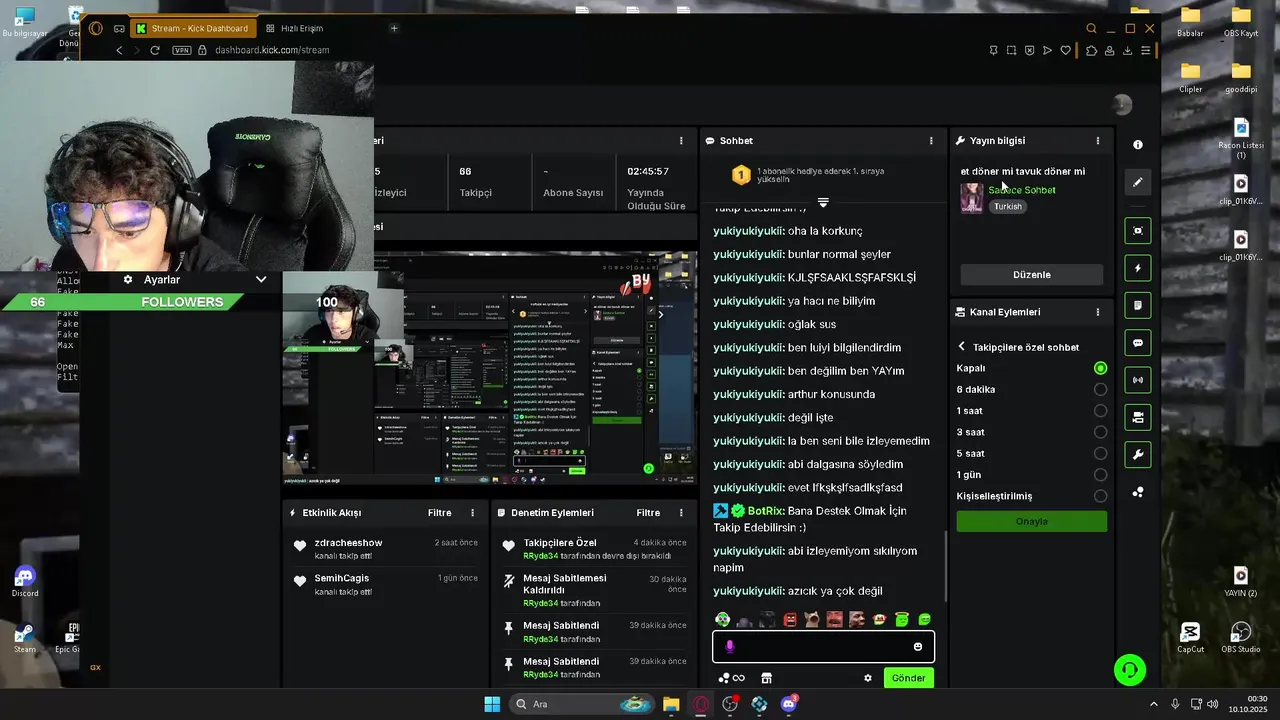Click the broadcast signal sidebar icon

pyautogui.click(x=1138, y=380)
